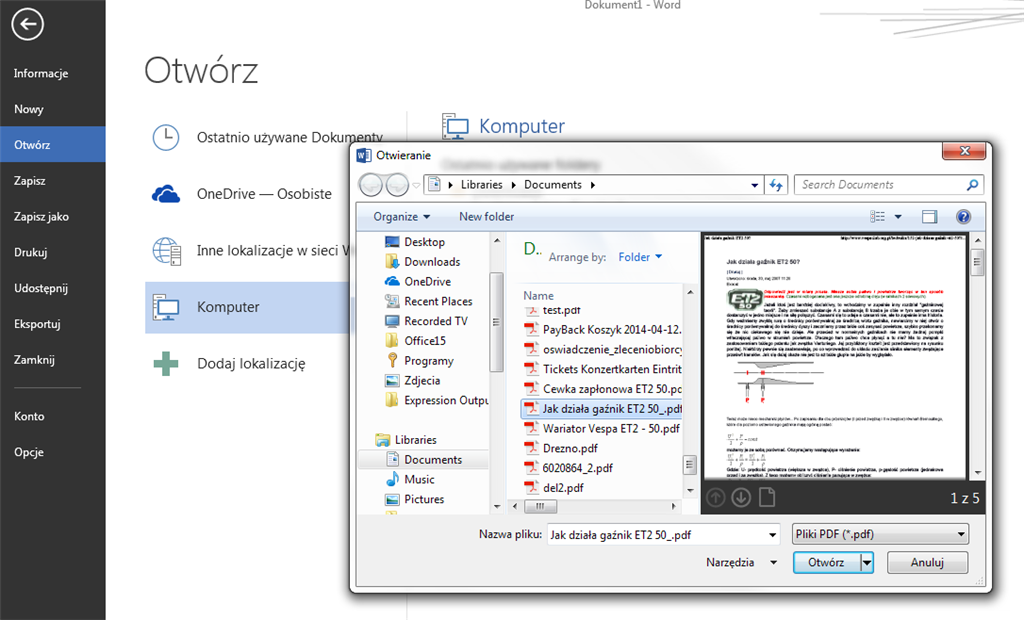Screen dimensions: 1024x620
Task: Expand the Otwórz button dropdown arrow
Action: click(867, 563)
